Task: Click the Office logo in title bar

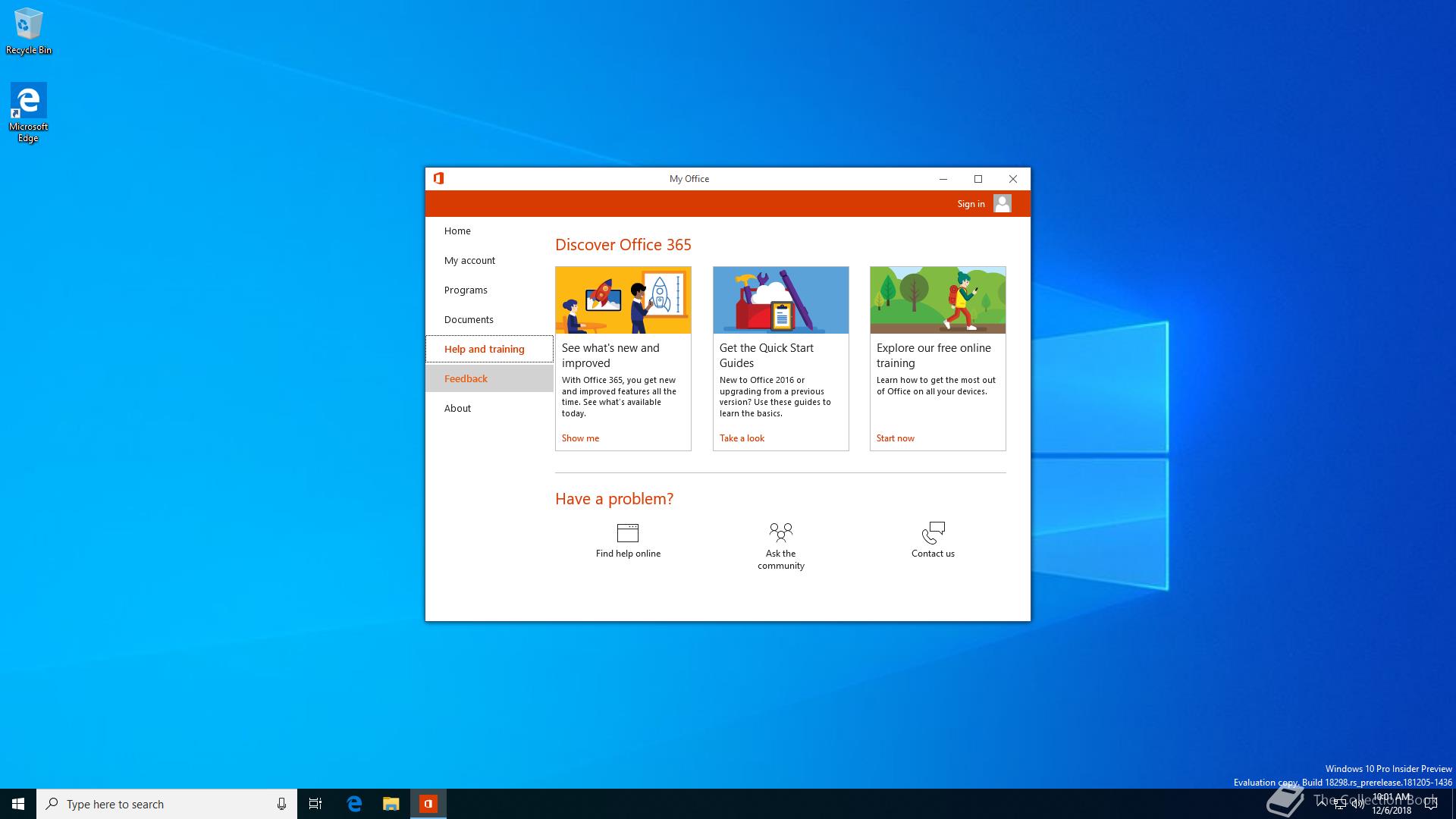Action: coord(438,178)
